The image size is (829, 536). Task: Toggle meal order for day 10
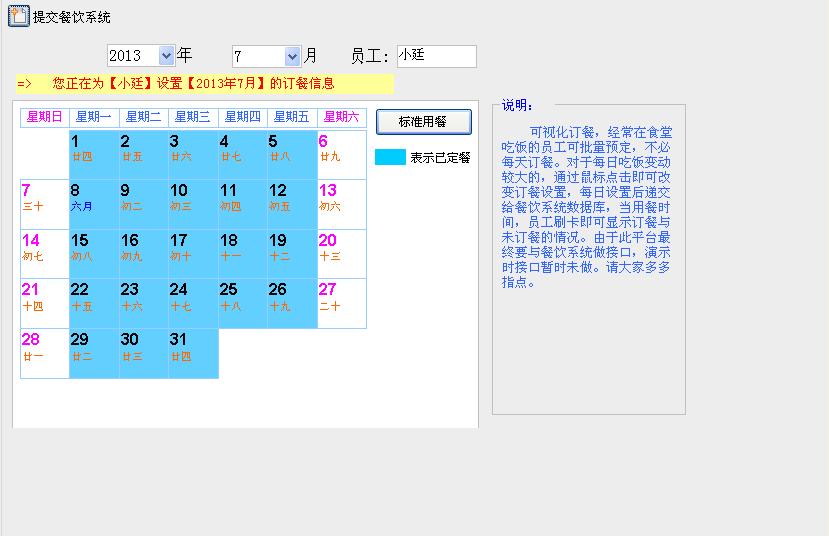[x=194, y=205]
